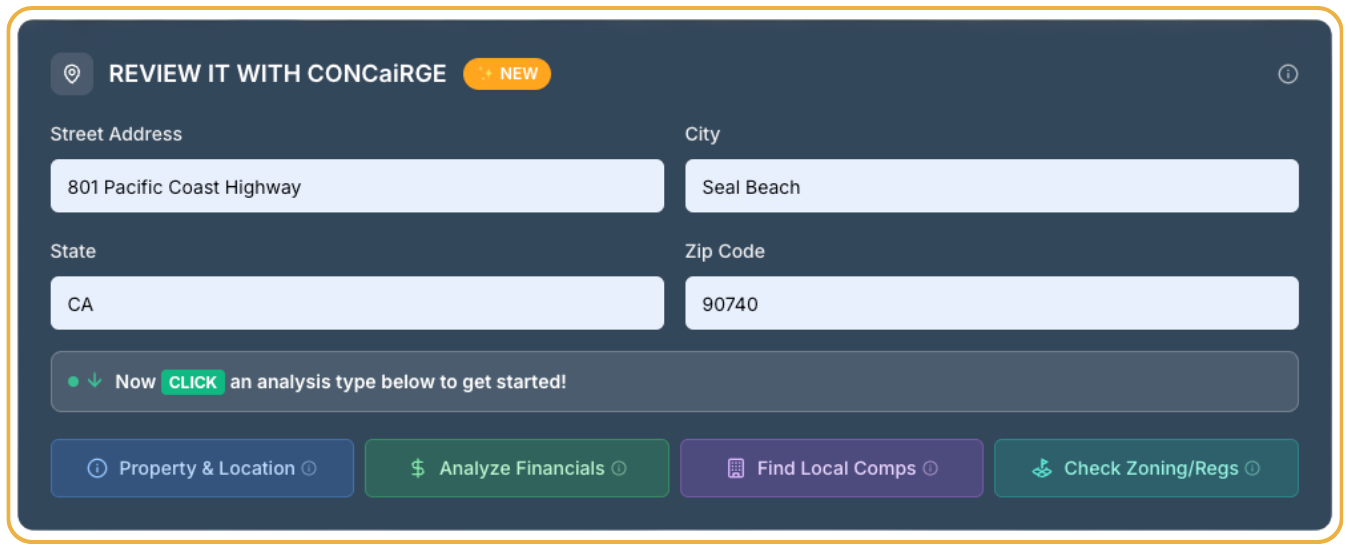Image resolution: width=1350 pixels, height=550 pixels.
Task: Open info tooltip next to Property & Location
Action: click(x=309, y=468)
